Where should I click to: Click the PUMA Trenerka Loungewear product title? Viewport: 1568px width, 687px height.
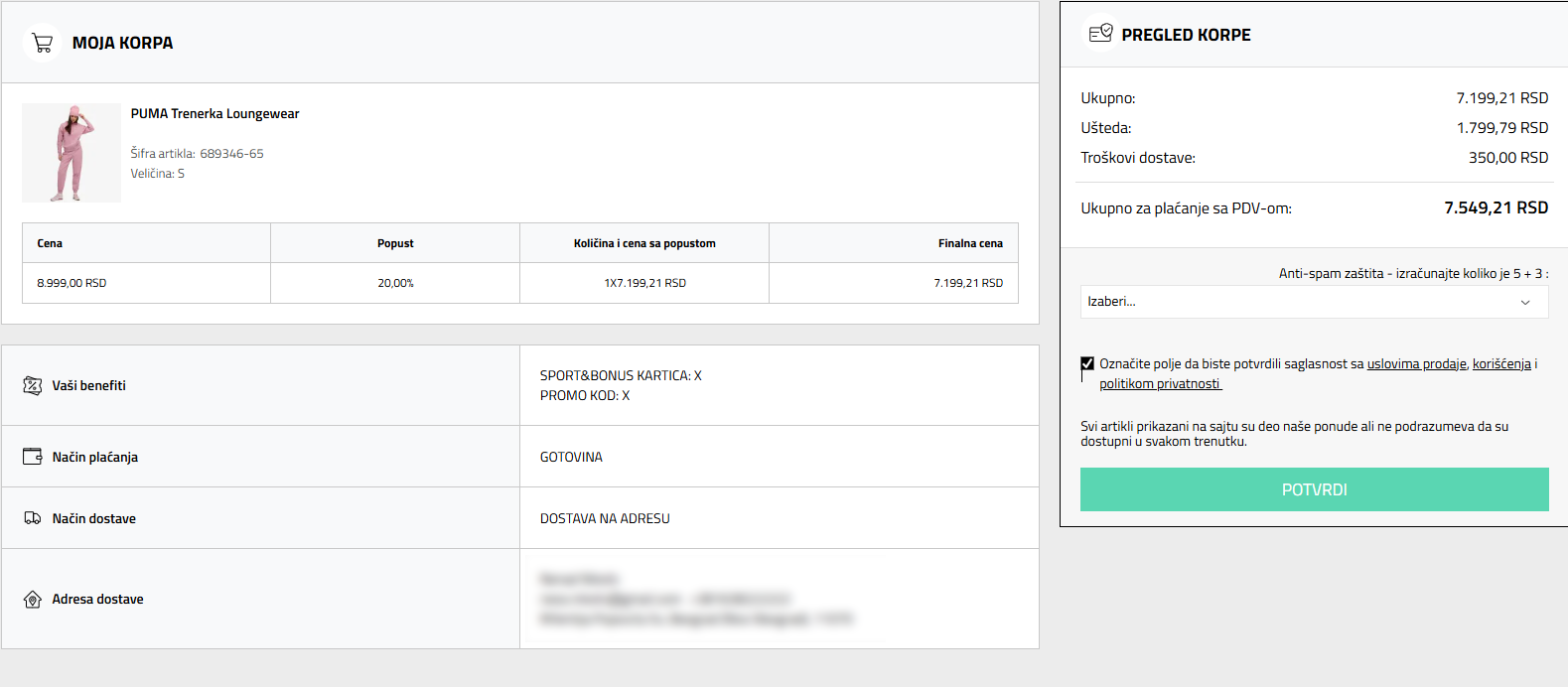(x=214, y=114)
